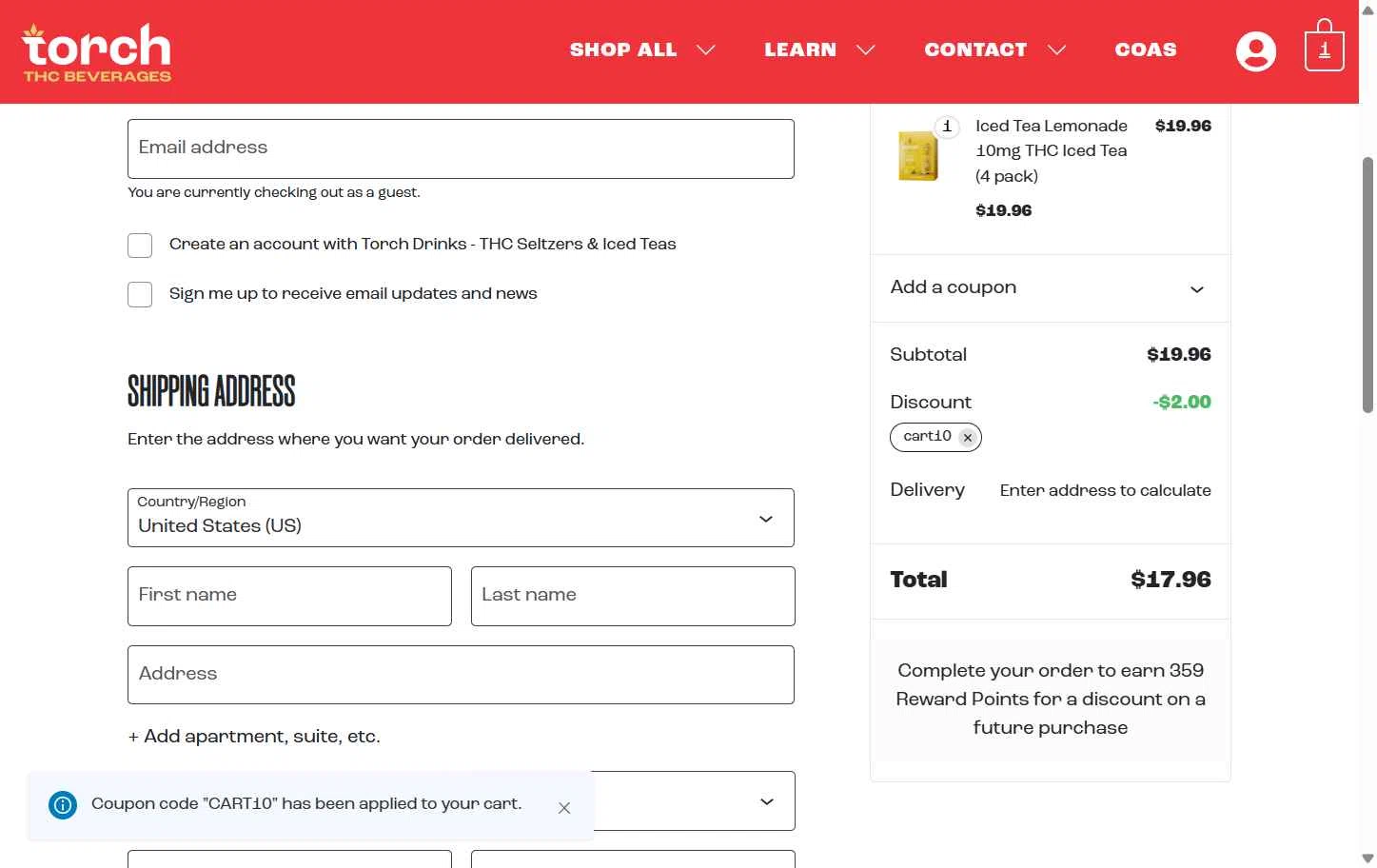Expand the Learn menu chevron
1377x868 pixels.
tap(866, 50)
